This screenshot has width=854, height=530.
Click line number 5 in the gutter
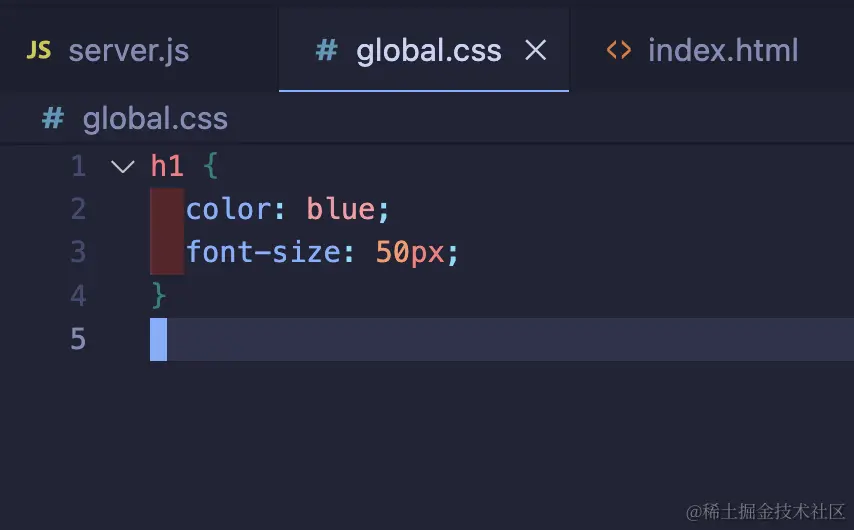click(78, 339)
